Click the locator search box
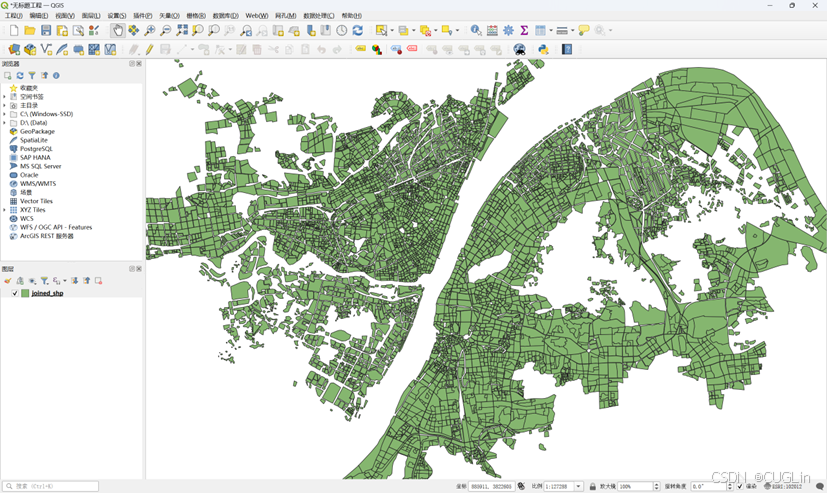Viewport: 827px width, 493px height. point(51,486)
